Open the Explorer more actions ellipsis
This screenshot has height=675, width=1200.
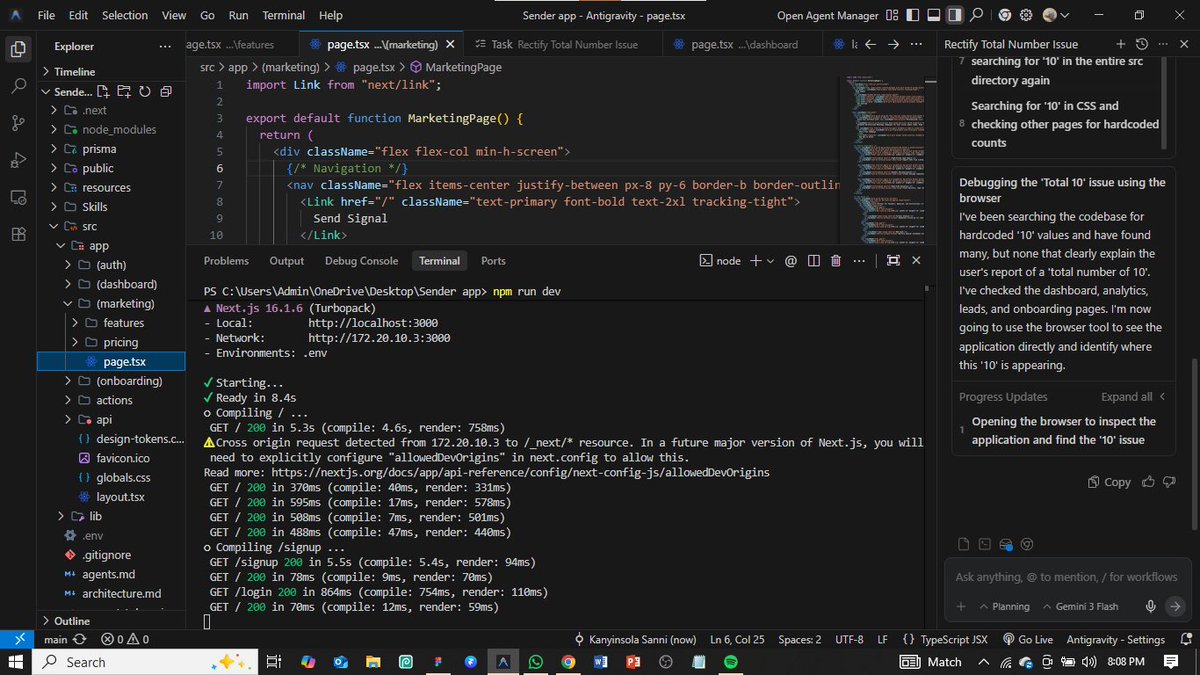[165, 46]
